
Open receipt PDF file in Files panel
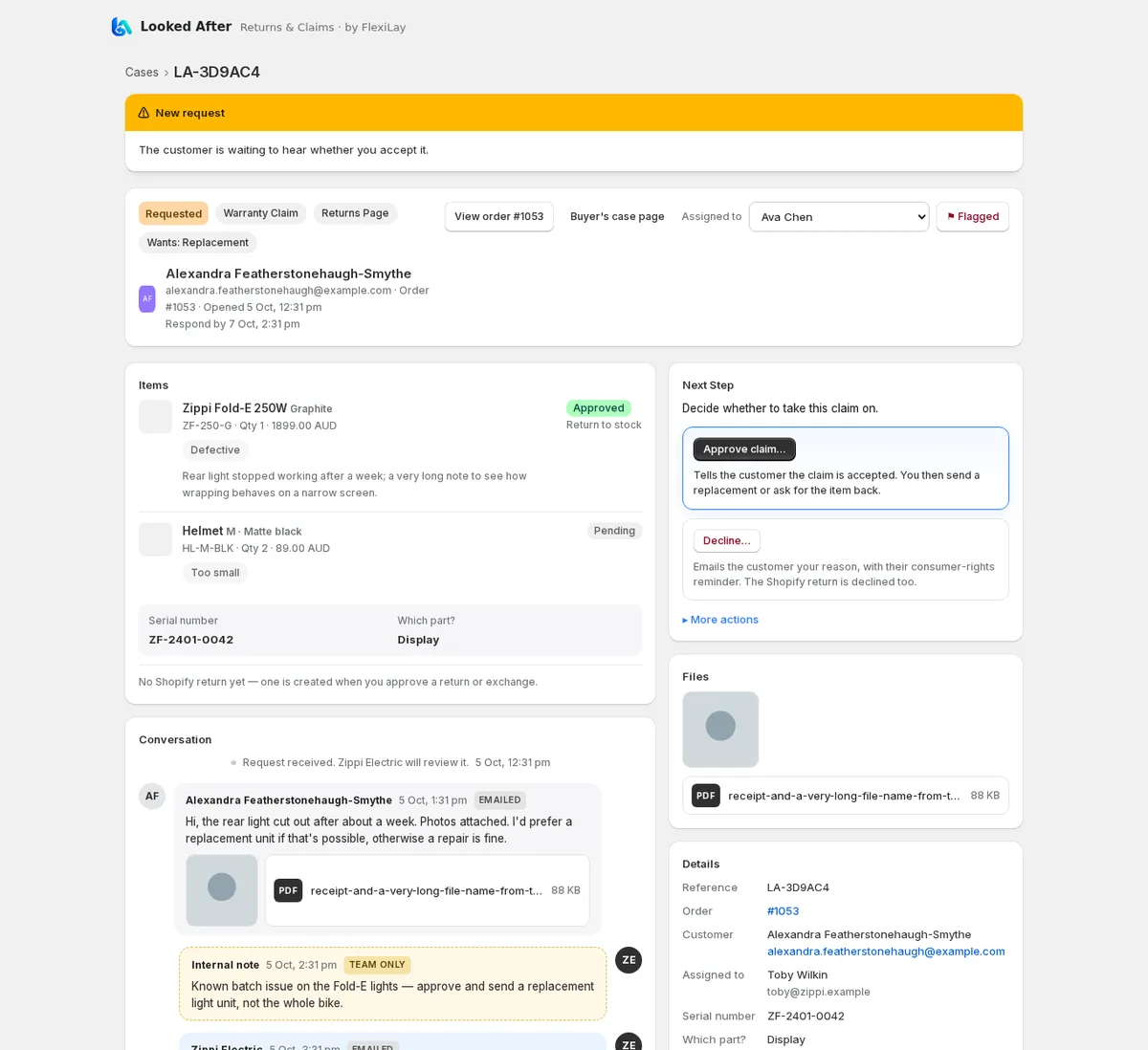tap(846, 796)
